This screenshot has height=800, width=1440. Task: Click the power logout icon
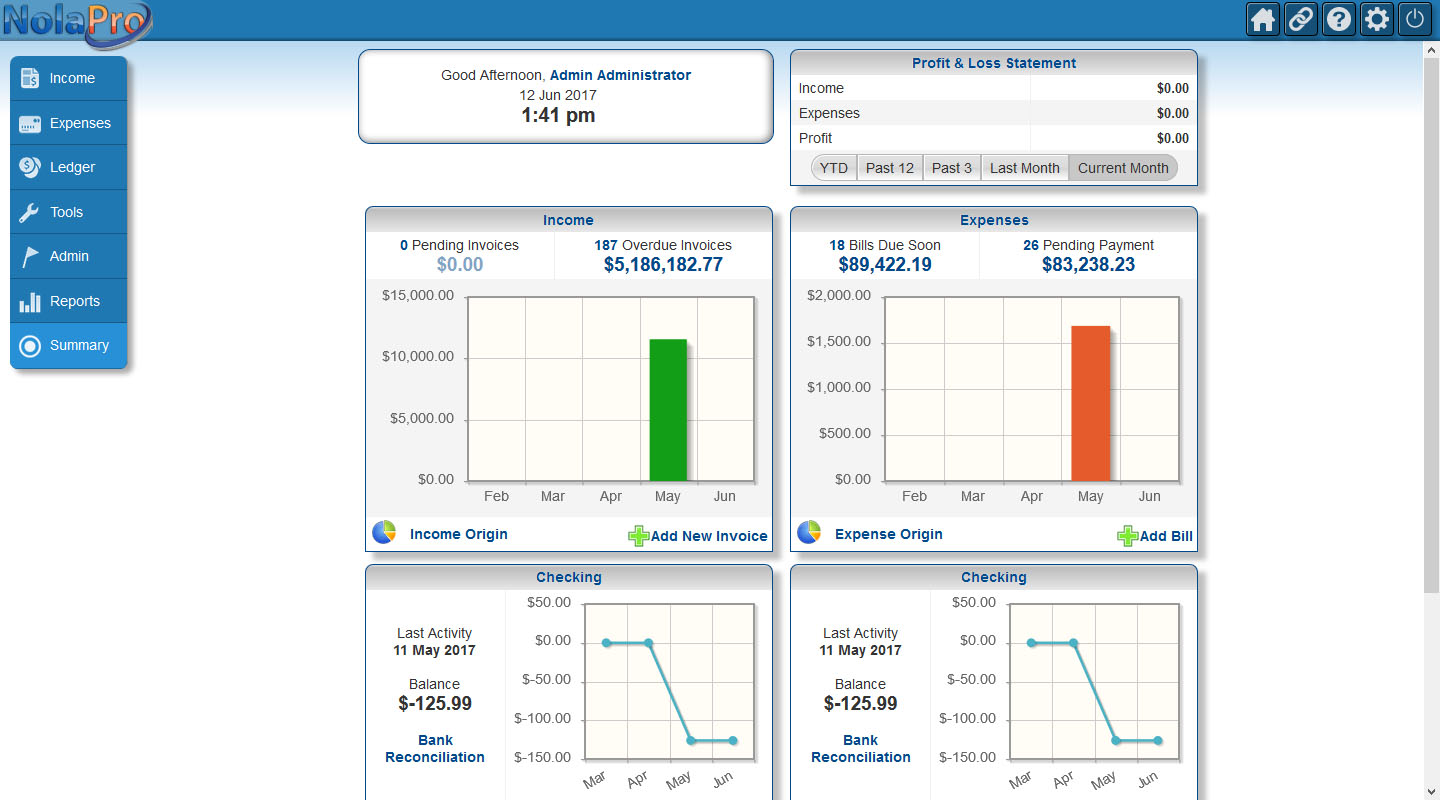click(x=1414, y=20)
